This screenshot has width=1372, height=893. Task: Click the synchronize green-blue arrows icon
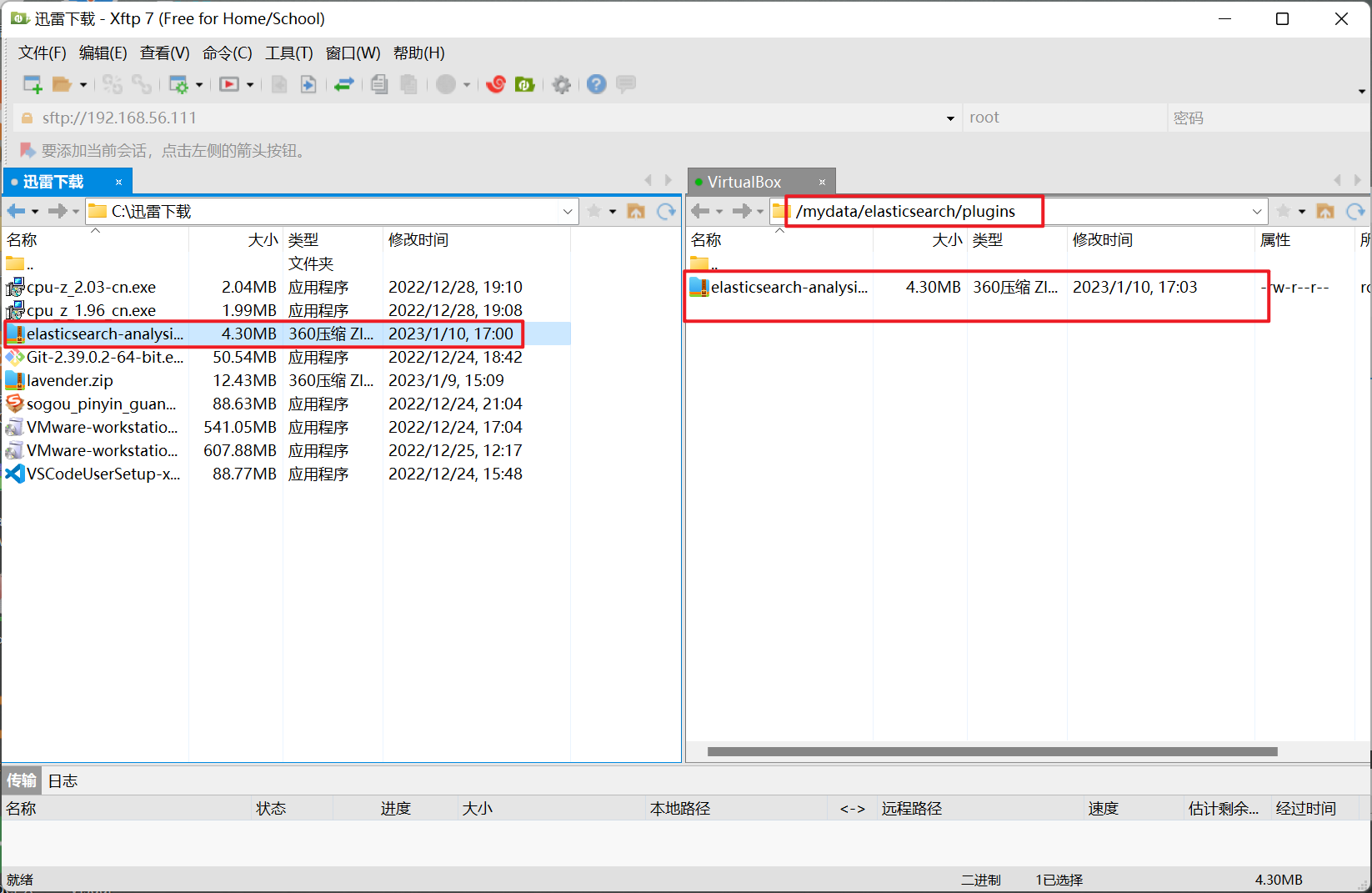344,84
